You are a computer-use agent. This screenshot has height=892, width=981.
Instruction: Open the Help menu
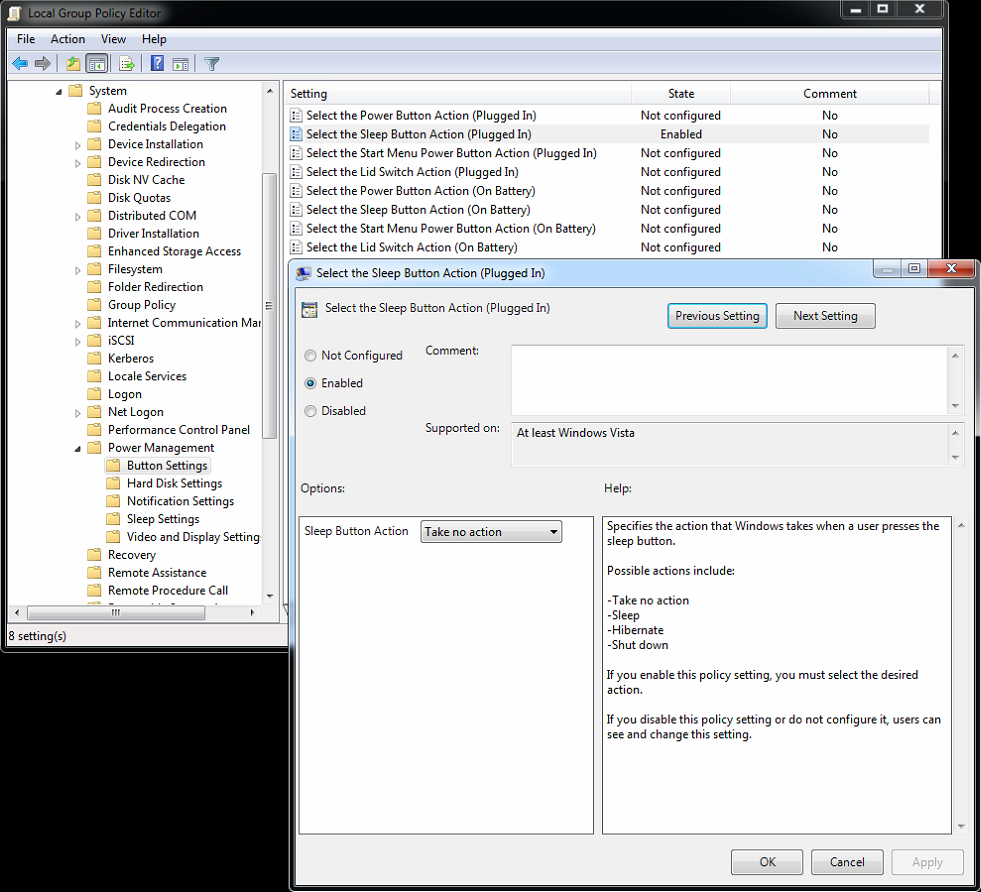coord(154,39)
